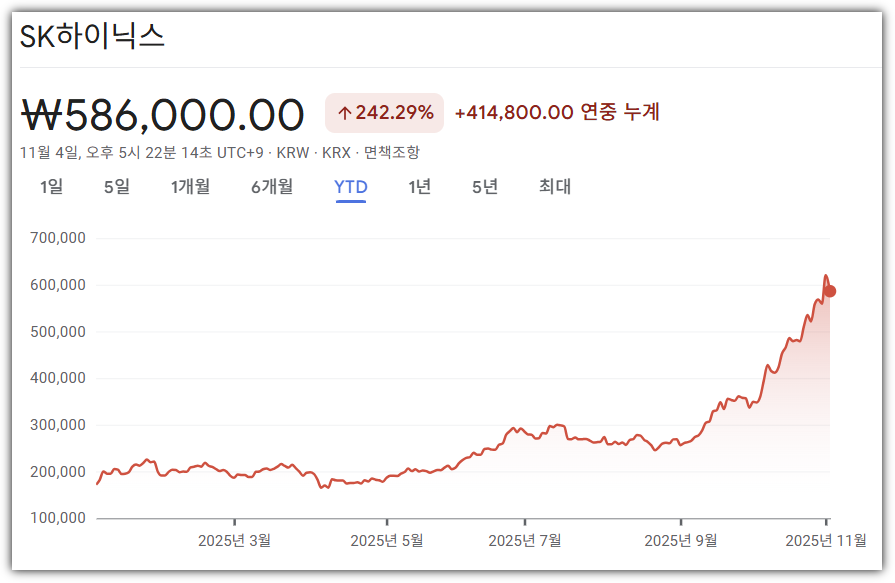Show the 5년 historical chart
The image size is (895, 583).
tap(483, 187)
